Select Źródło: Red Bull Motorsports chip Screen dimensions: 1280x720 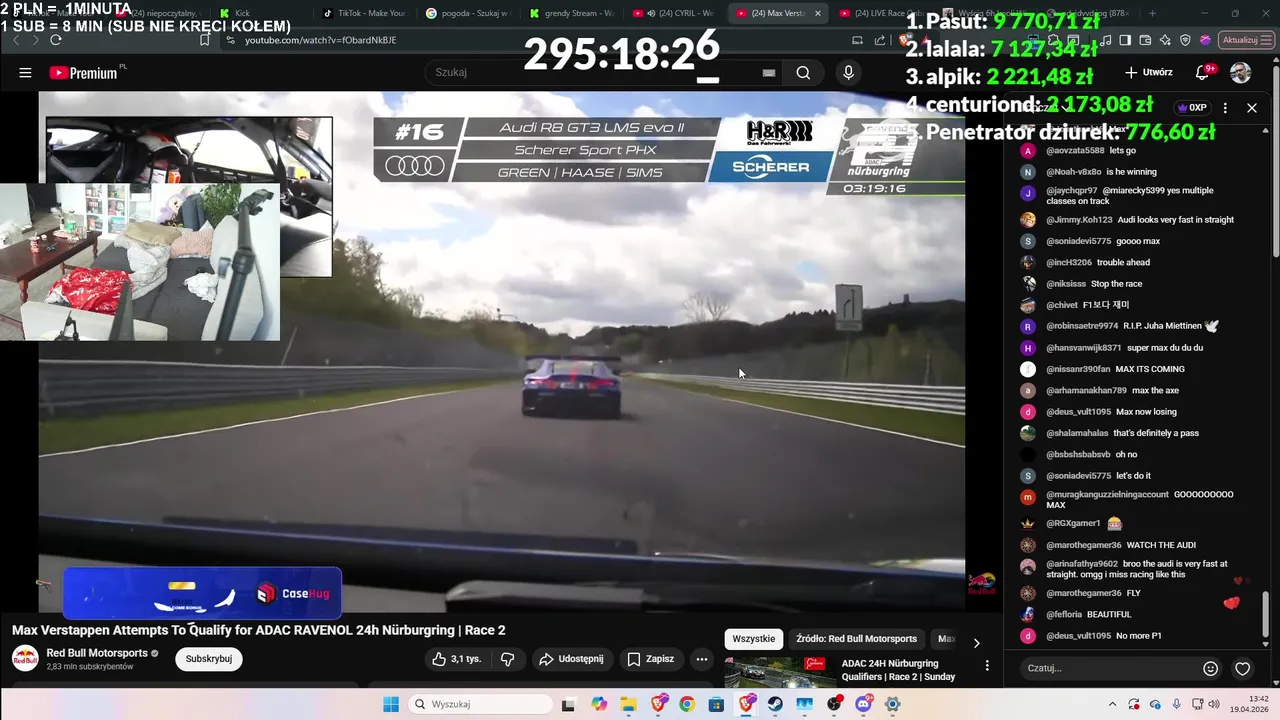pos(857,639)
